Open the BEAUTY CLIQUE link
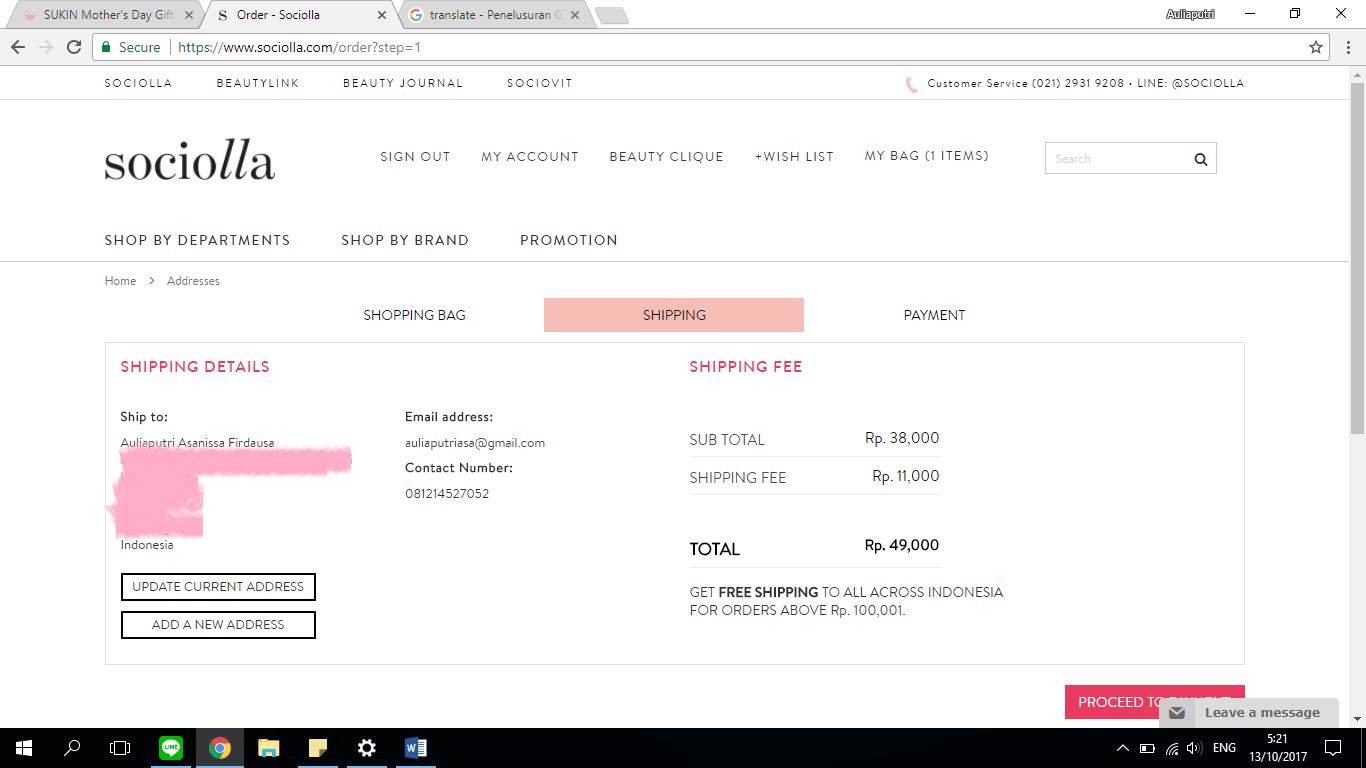 667,157
